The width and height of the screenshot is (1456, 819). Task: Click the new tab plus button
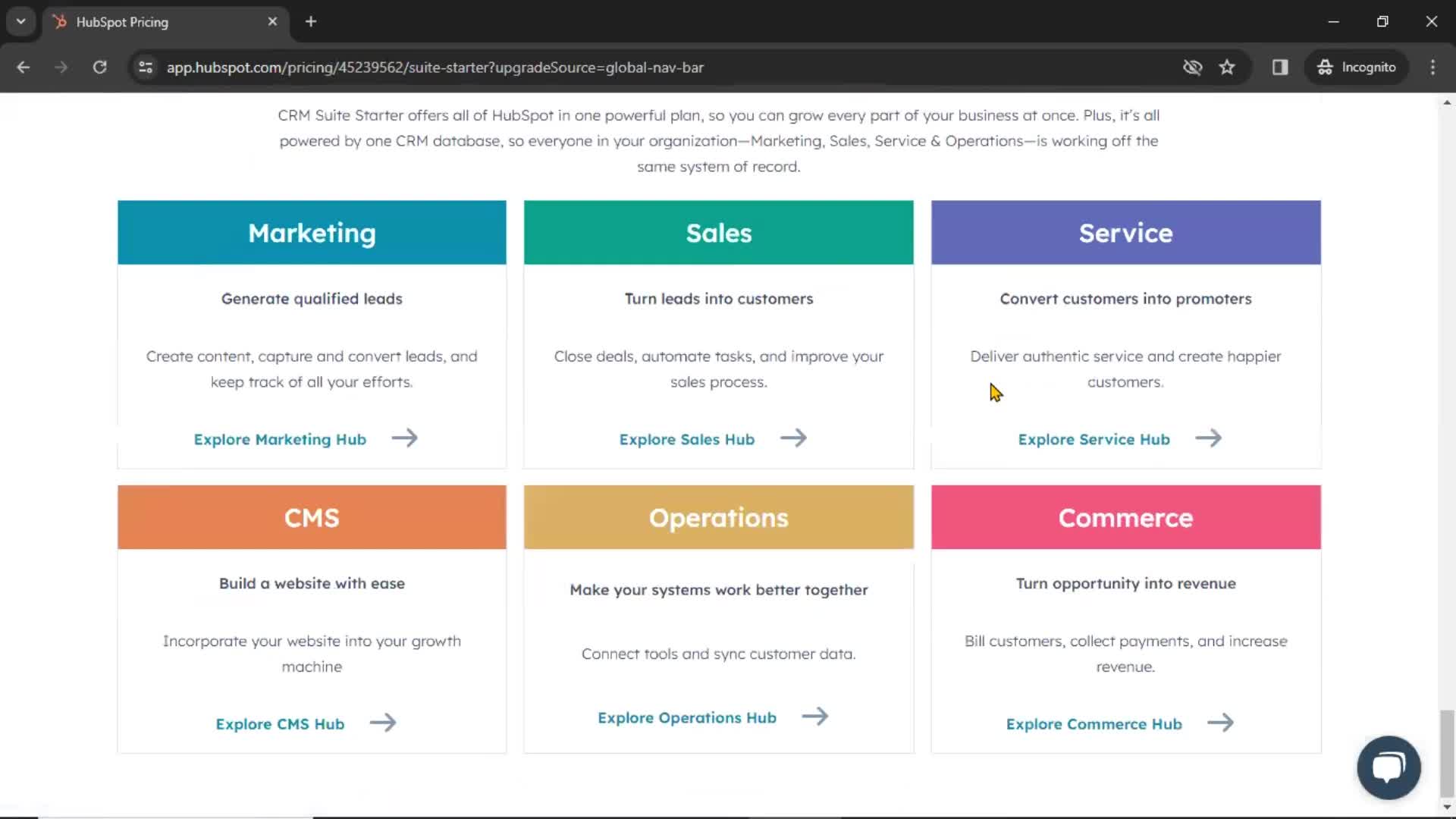[310, 21]
